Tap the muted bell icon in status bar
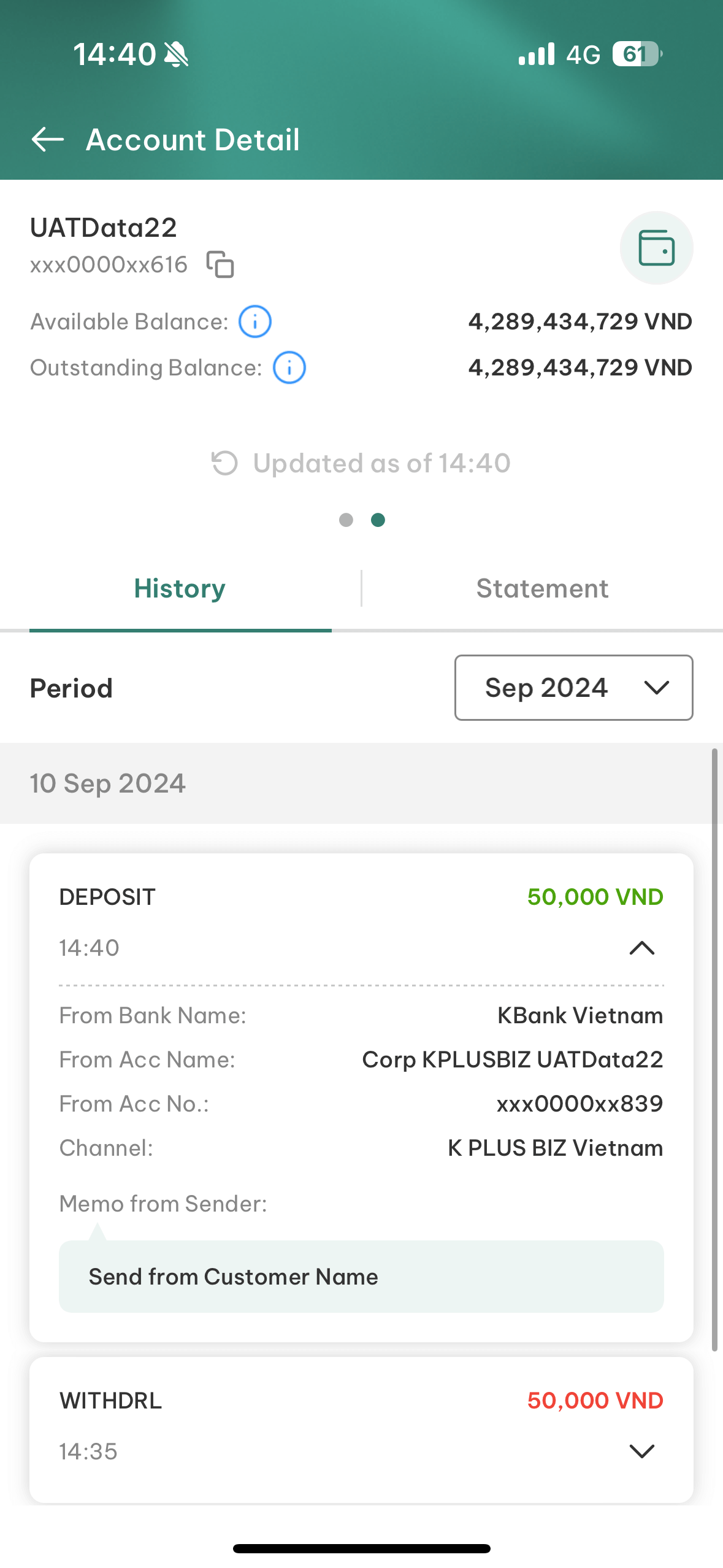 [177, 54]
